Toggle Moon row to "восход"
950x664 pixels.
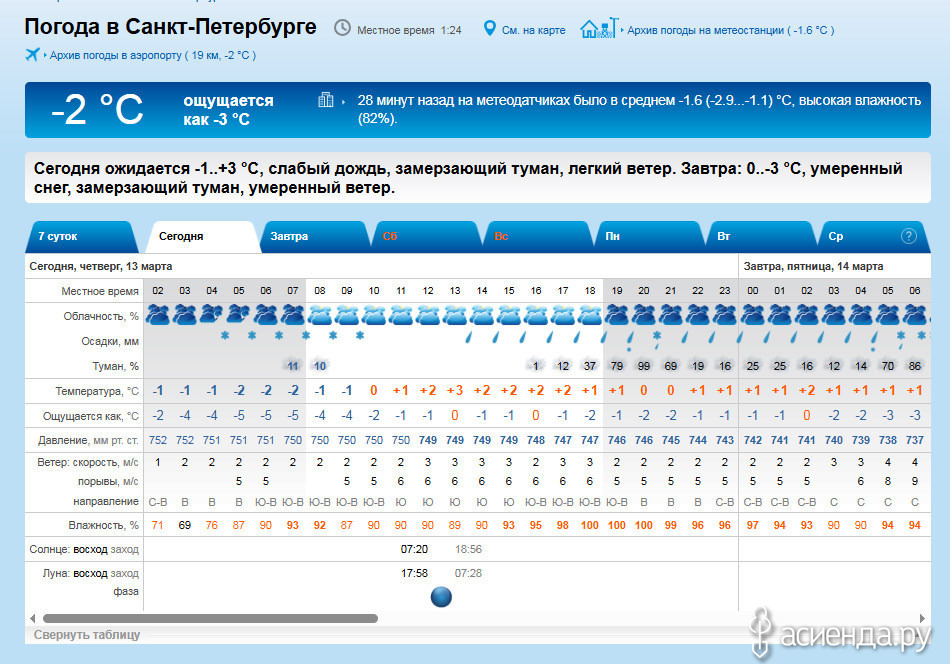pyautogui.click(x=90, y=573)
